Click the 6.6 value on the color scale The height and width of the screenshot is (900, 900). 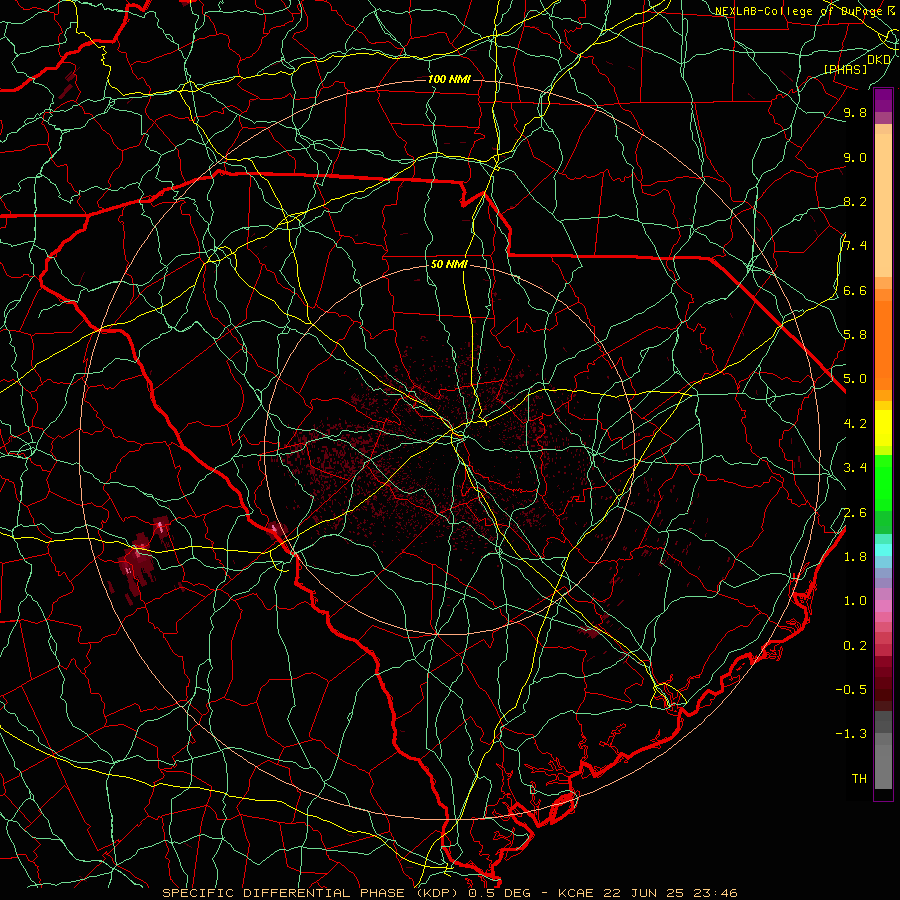855,290
